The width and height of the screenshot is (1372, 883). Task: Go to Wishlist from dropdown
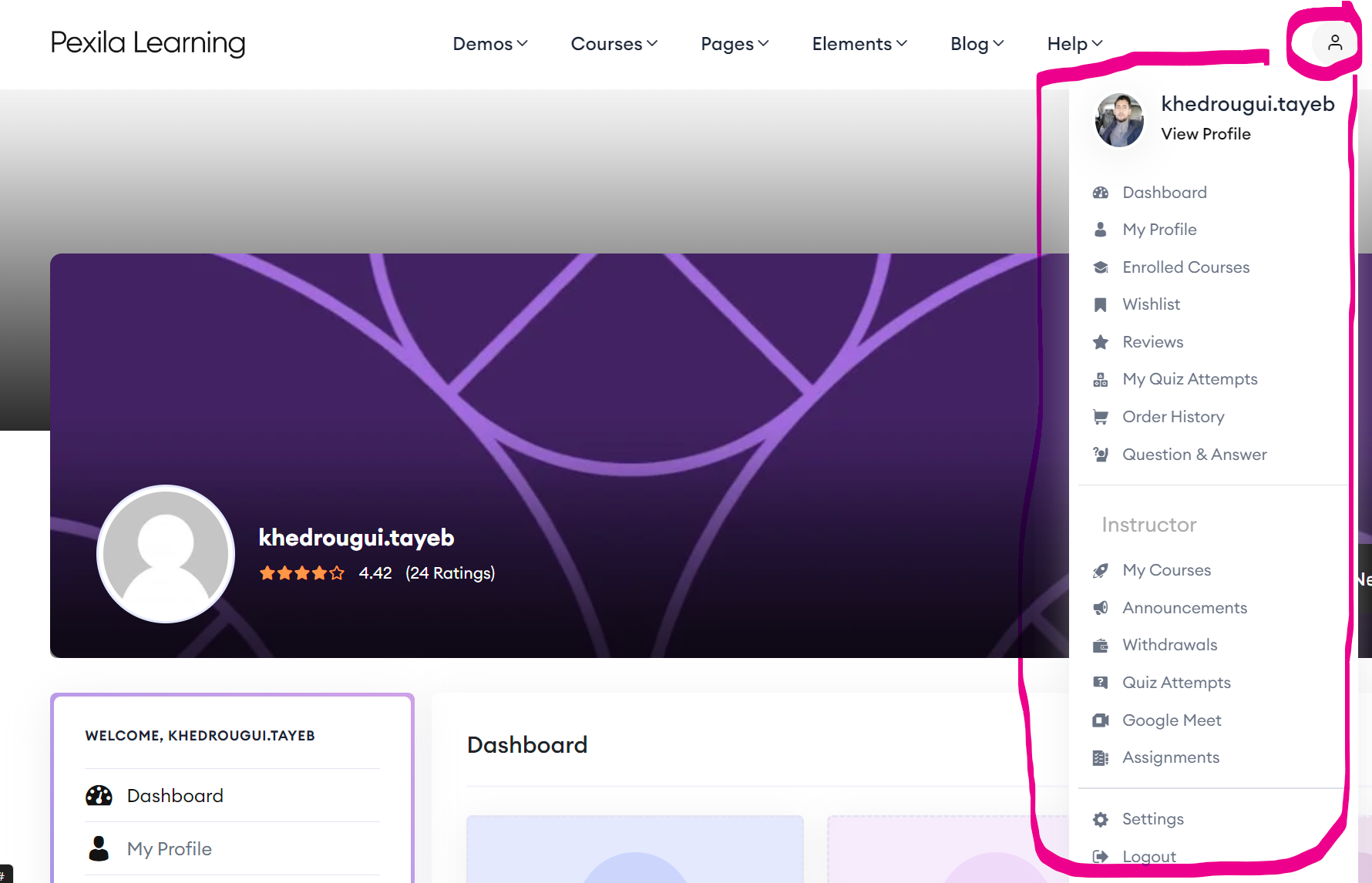pyautogui.click(x=1151, y=304)
